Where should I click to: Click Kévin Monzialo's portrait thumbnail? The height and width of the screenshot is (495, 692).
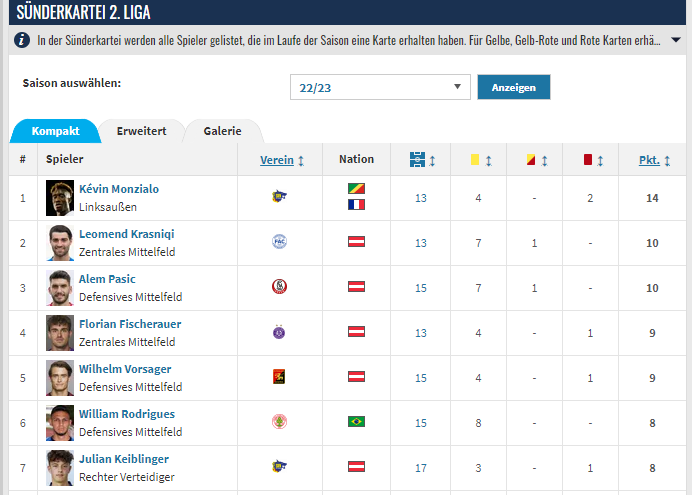click(60, 197)
